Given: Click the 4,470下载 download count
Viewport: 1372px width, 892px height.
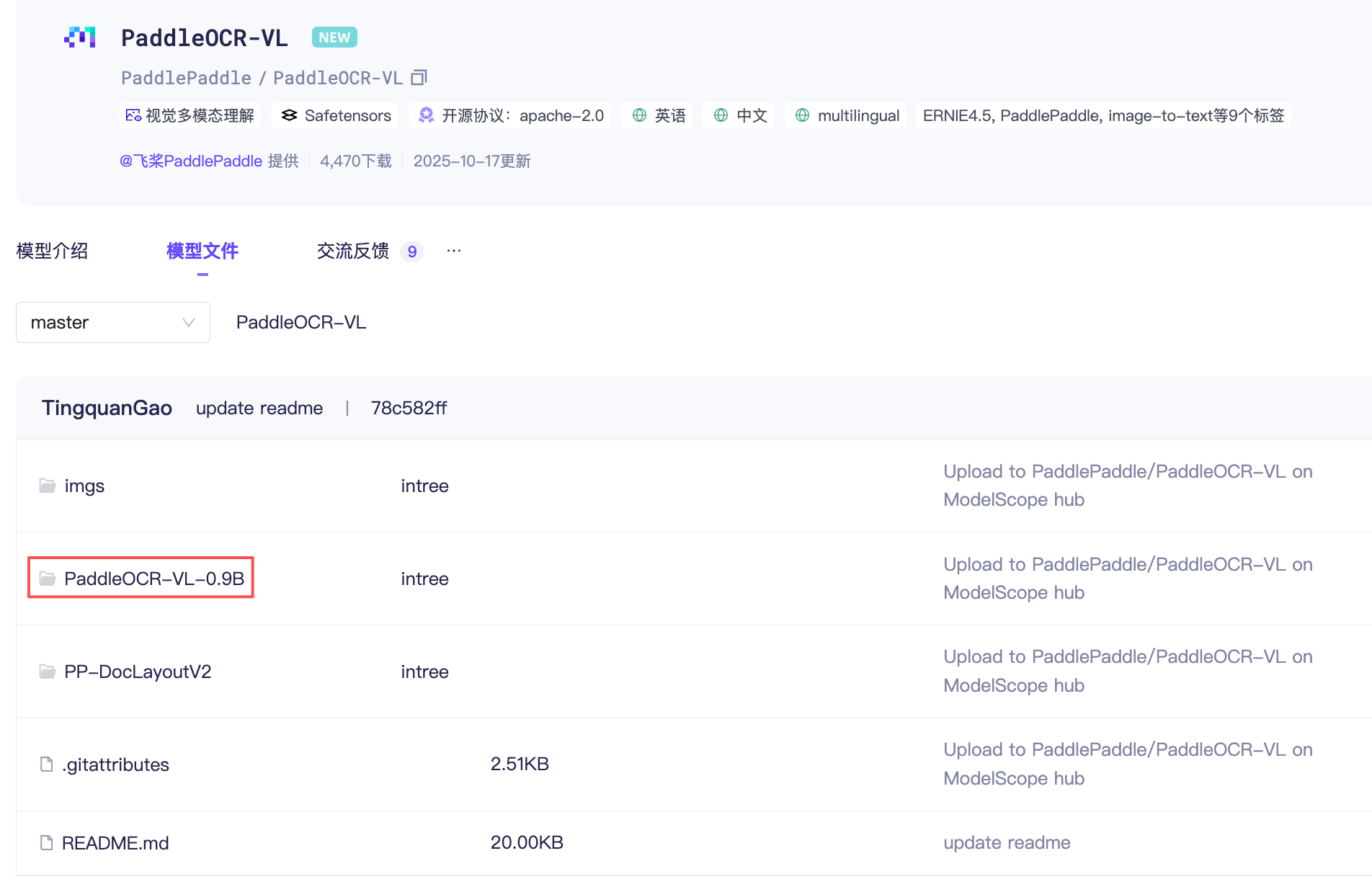Looking at the screenshot, I should coord(356,161).
